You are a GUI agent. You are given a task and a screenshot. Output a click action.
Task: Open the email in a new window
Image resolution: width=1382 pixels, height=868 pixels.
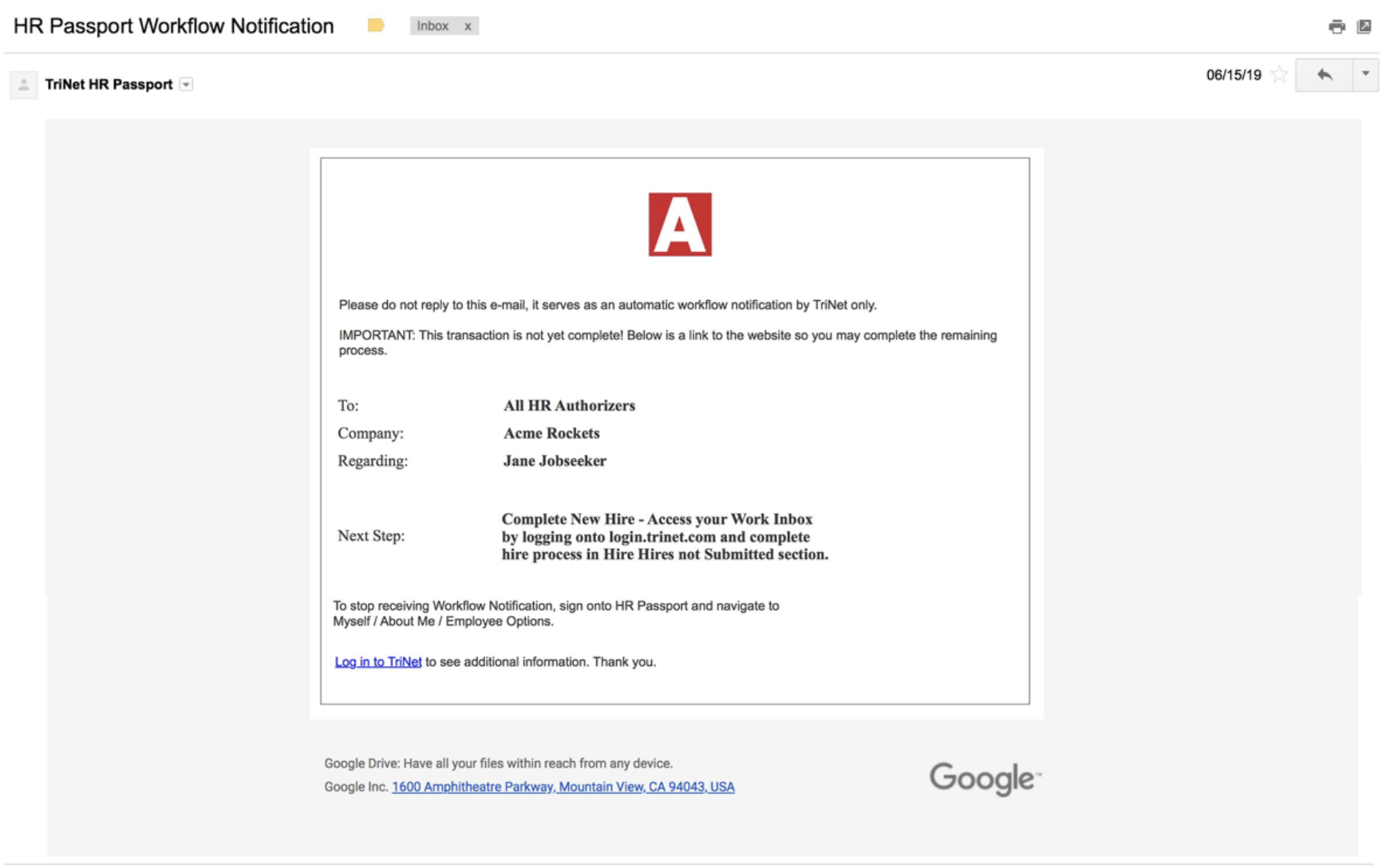click(x=1364, y=26)
